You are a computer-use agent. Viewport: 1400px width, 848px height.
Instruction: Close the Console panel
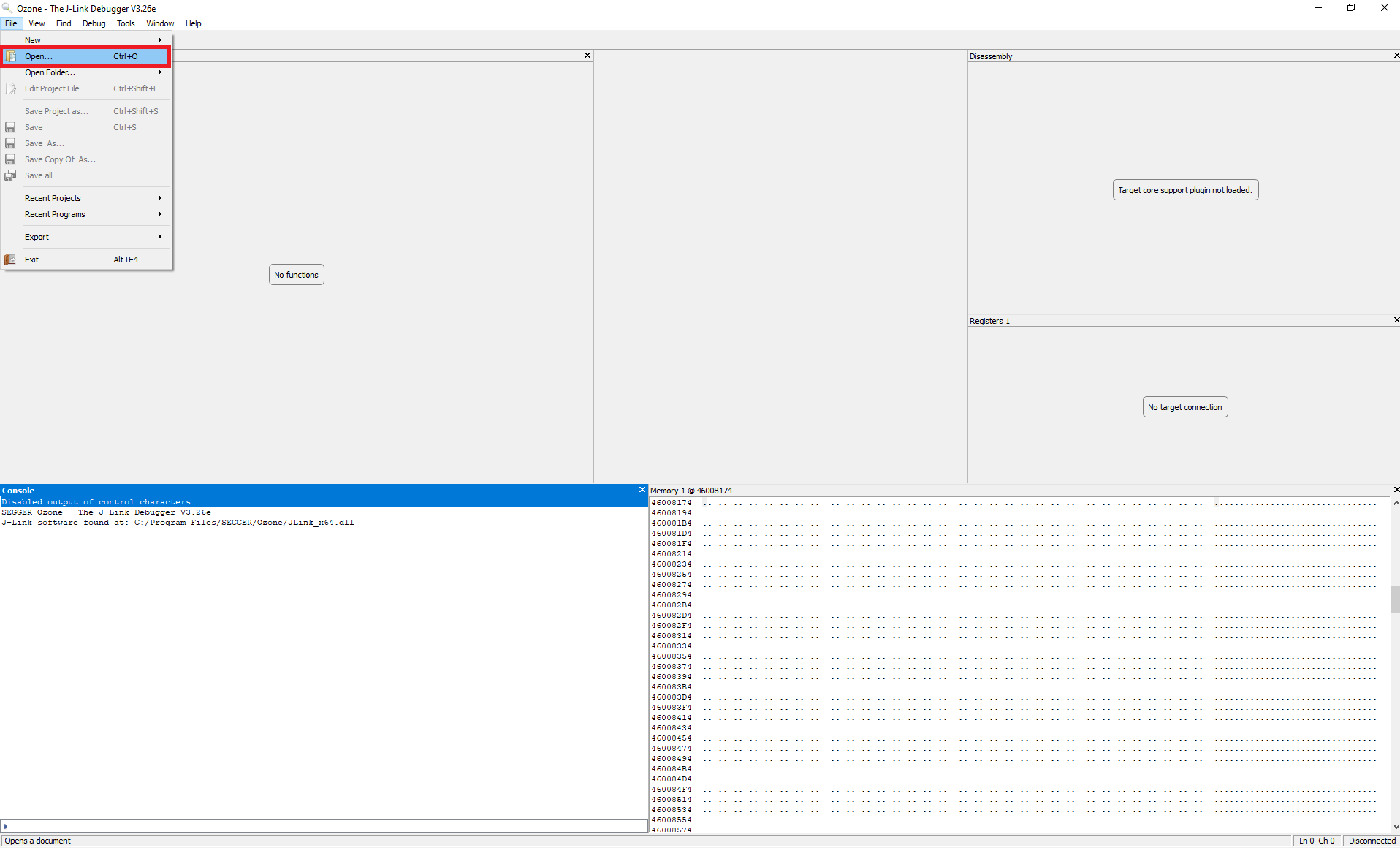pos(642,490)
